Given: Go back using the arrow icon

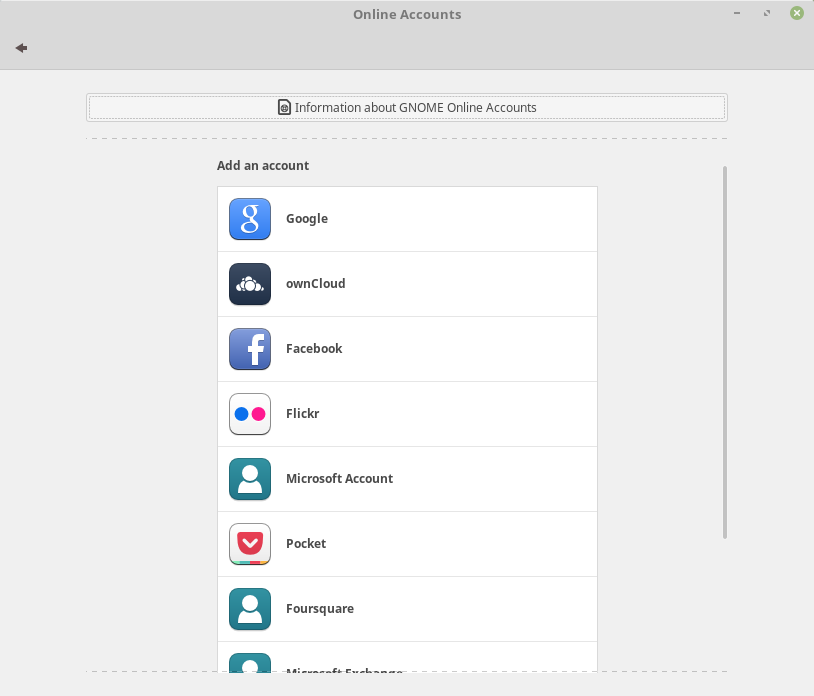Looking at the screenshot, I should click(21, 48).
